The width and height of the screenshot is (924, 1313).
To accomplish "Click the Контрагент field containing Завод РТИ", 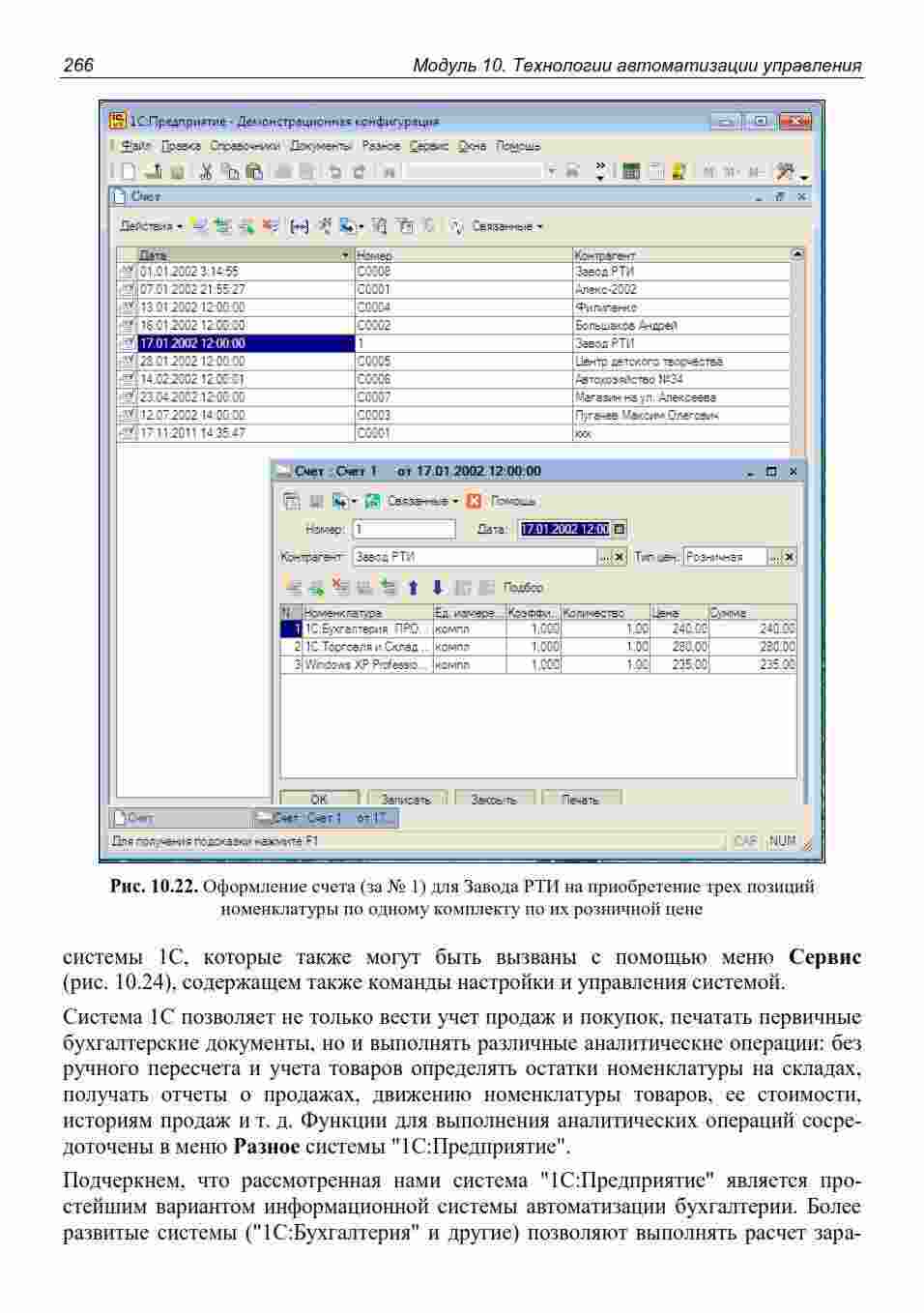I will point(475,557).
